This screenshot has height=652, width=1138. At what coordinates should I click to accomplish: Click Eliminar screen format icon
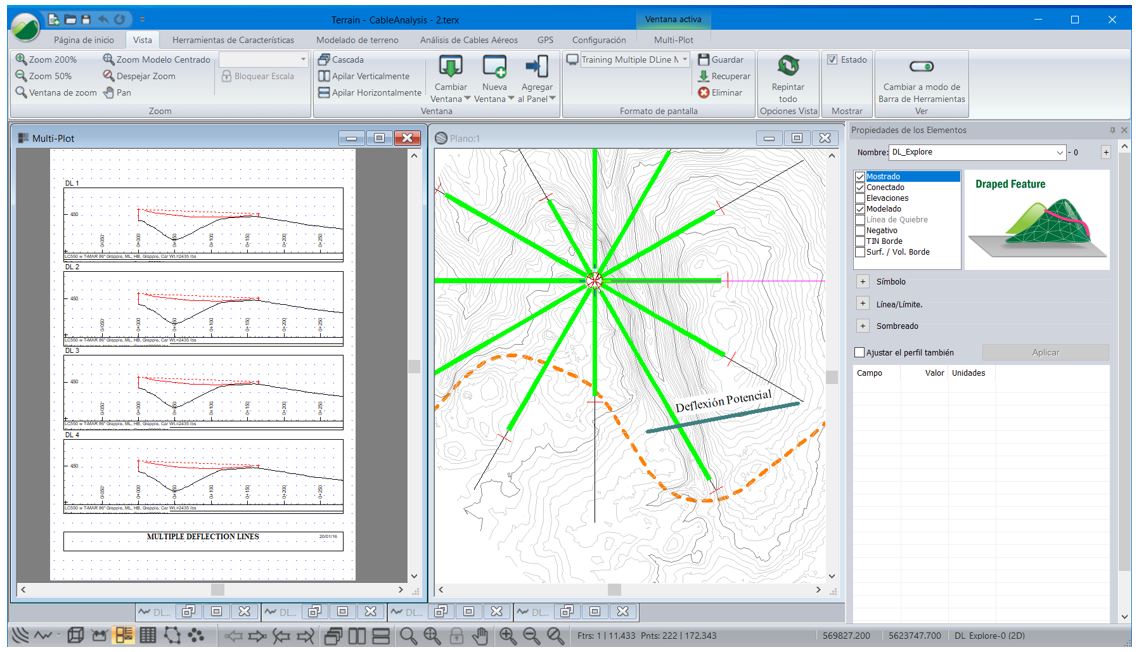(704, 92)
